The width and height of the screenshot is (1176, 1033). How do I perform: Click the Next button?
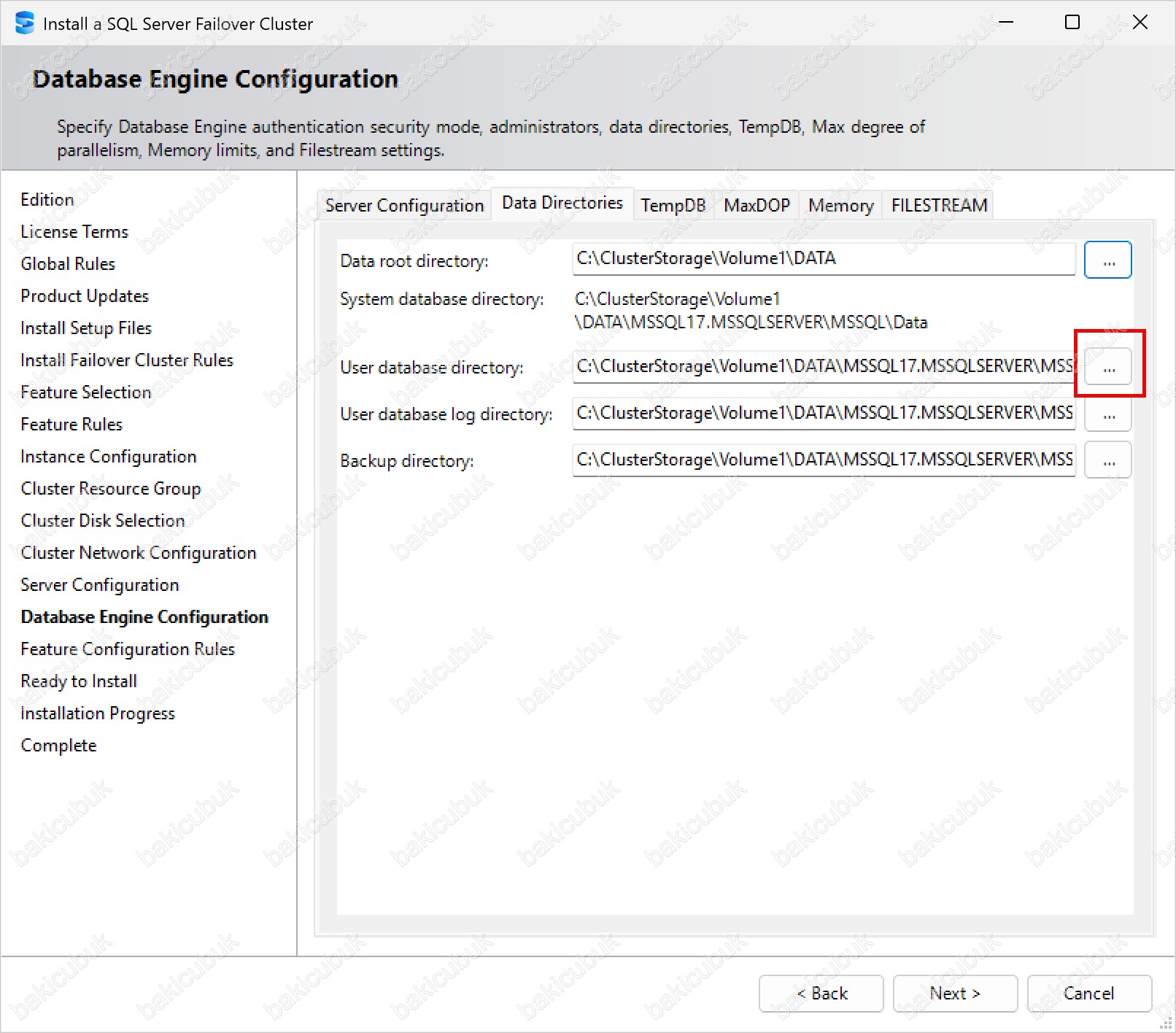tap(954, 993)
